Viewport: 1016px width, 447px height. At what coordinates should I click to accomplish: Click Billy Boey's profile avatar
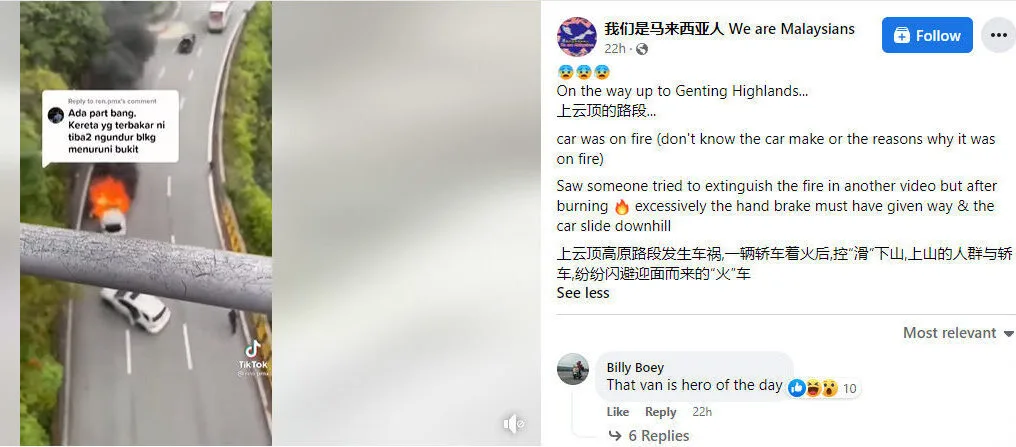pos(573,369)
